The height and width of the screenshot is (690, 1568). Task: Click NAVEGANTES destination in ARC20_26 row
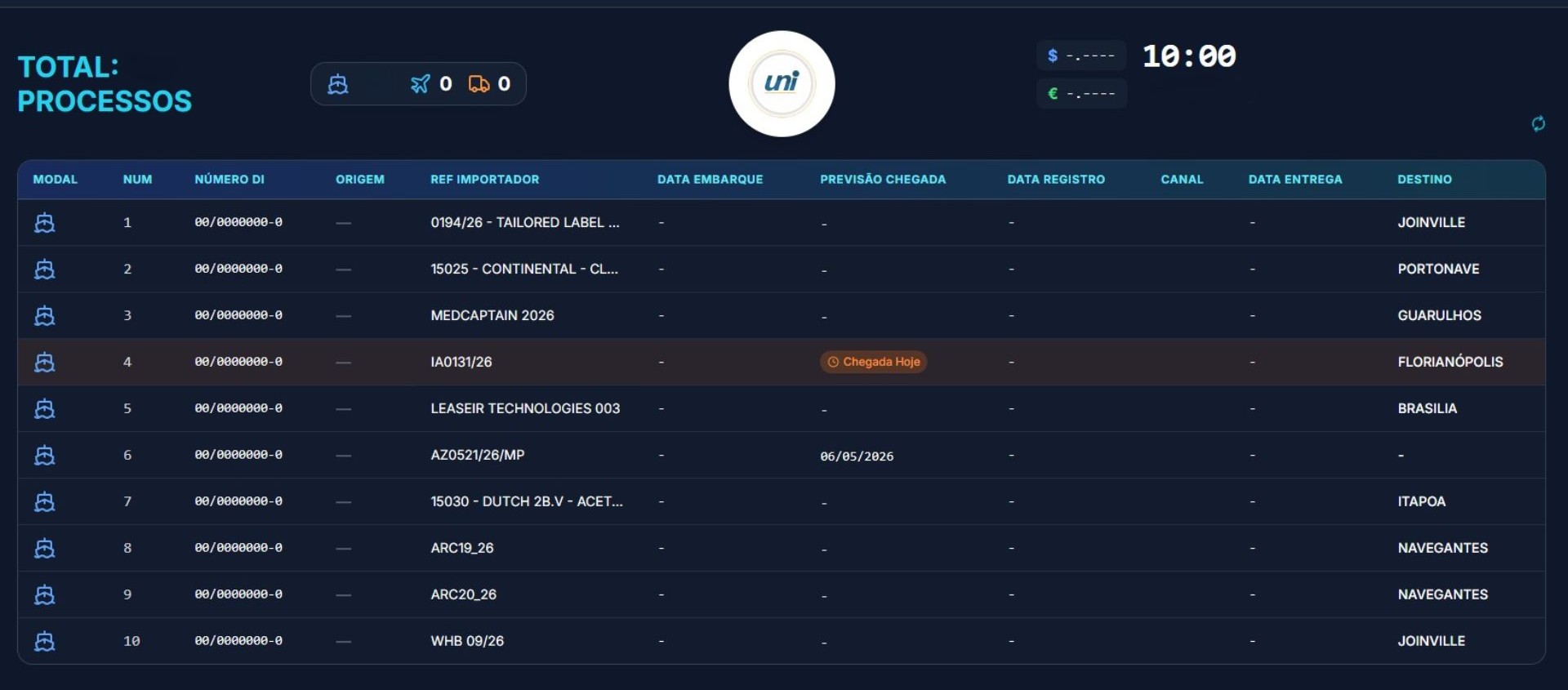coord(1442,594)
